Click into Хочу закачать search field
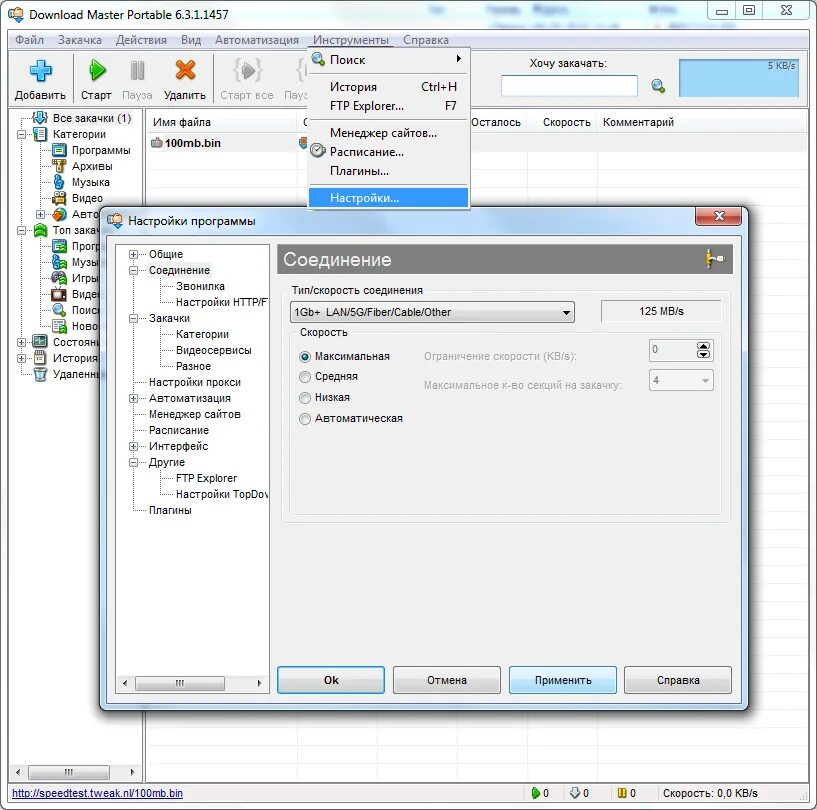The width and height of the screenshot is (817, 810). point(569,86)
